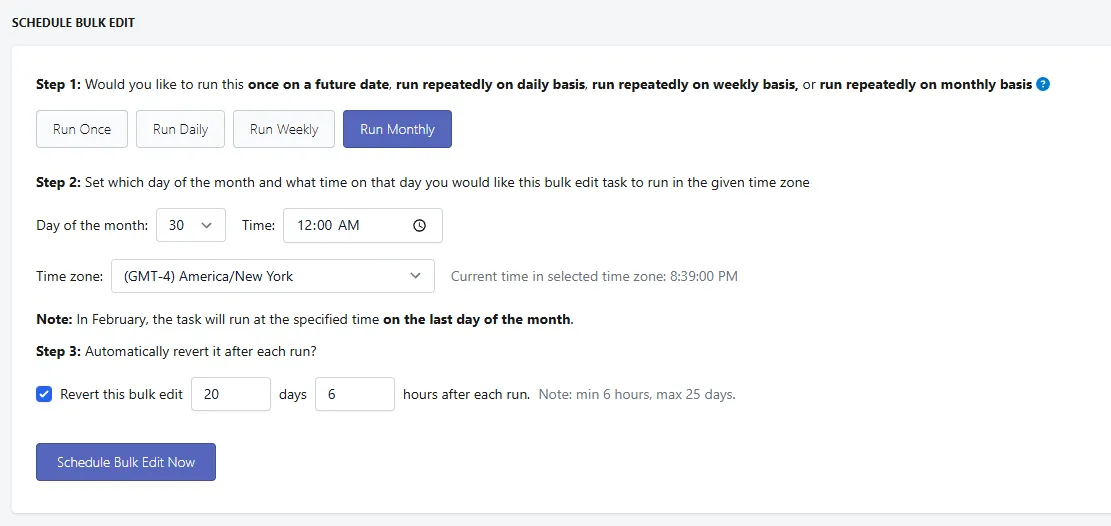Click the revert days field showing 20

pos(231,394)
